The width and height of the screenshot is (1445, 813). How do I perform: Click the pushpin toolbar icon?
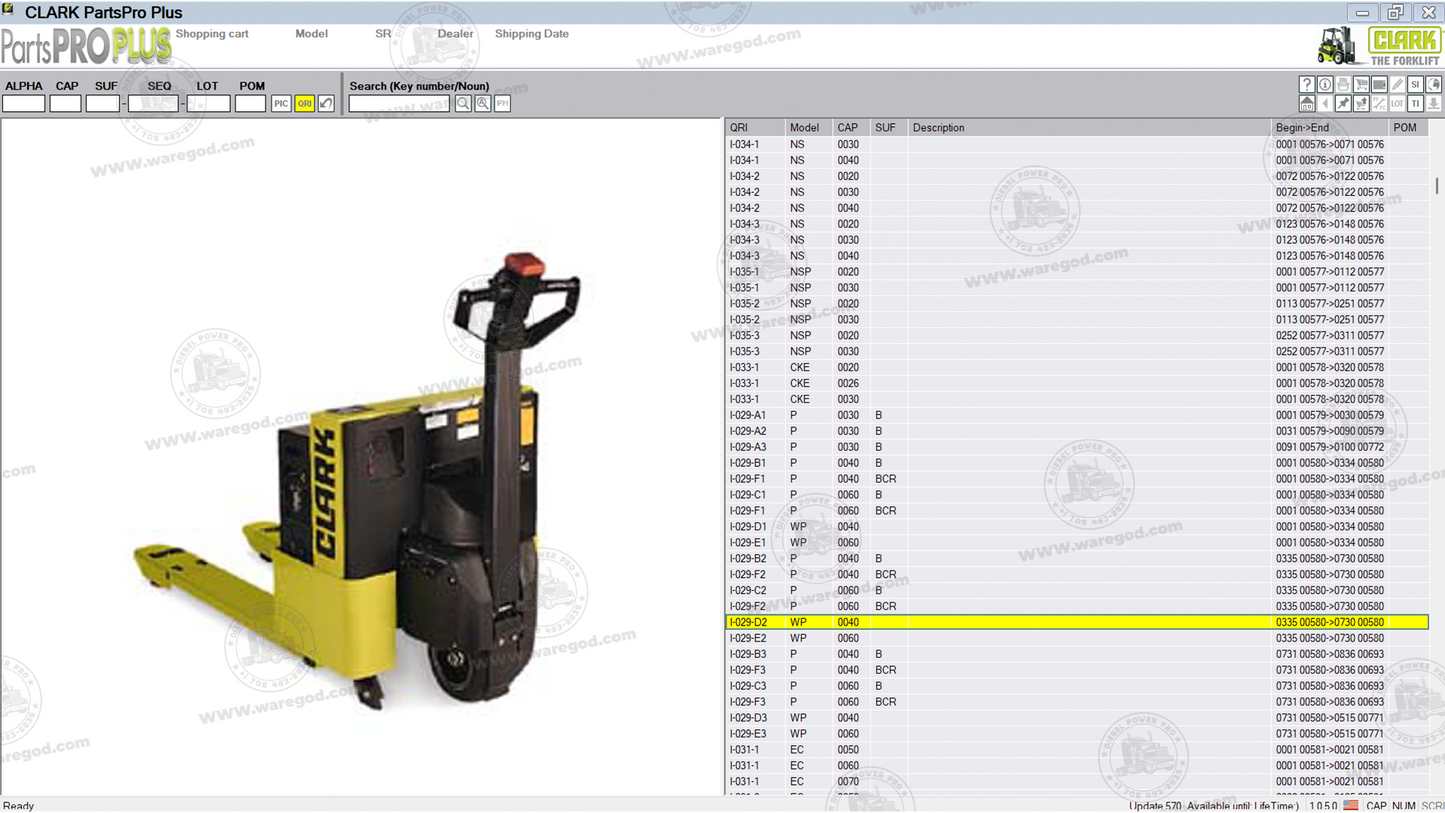(x=1343, y=103)
